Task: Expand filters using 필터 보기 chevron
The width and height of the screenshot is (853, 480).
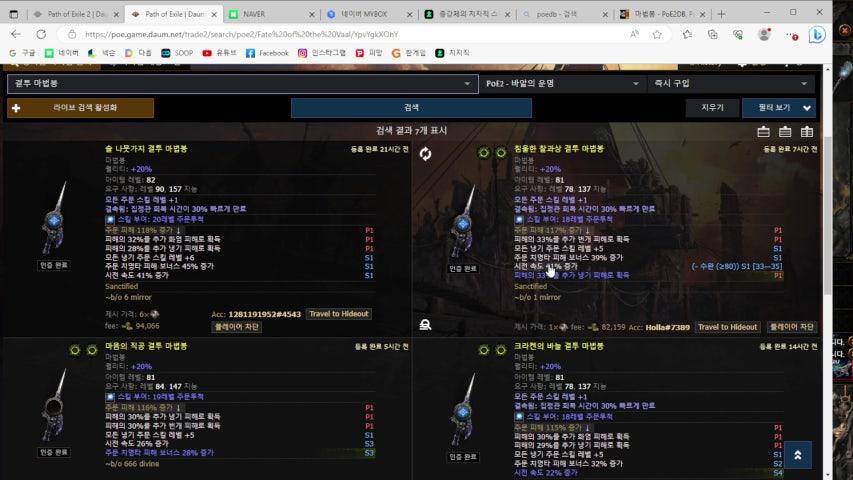Action: click(807, 108)
